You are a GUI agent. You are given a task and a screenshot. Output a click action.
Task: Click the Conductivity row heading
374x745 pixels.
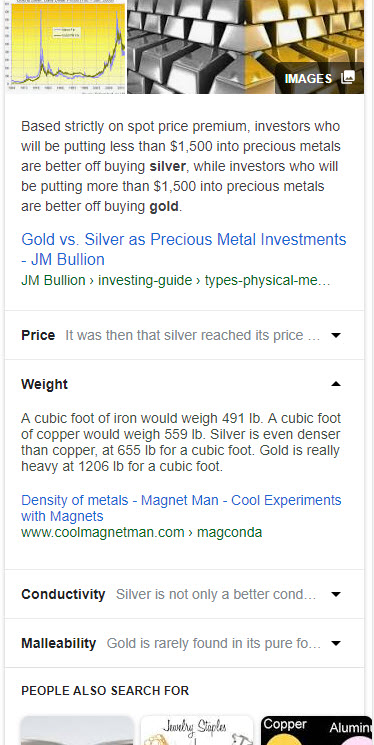(63, 594)
